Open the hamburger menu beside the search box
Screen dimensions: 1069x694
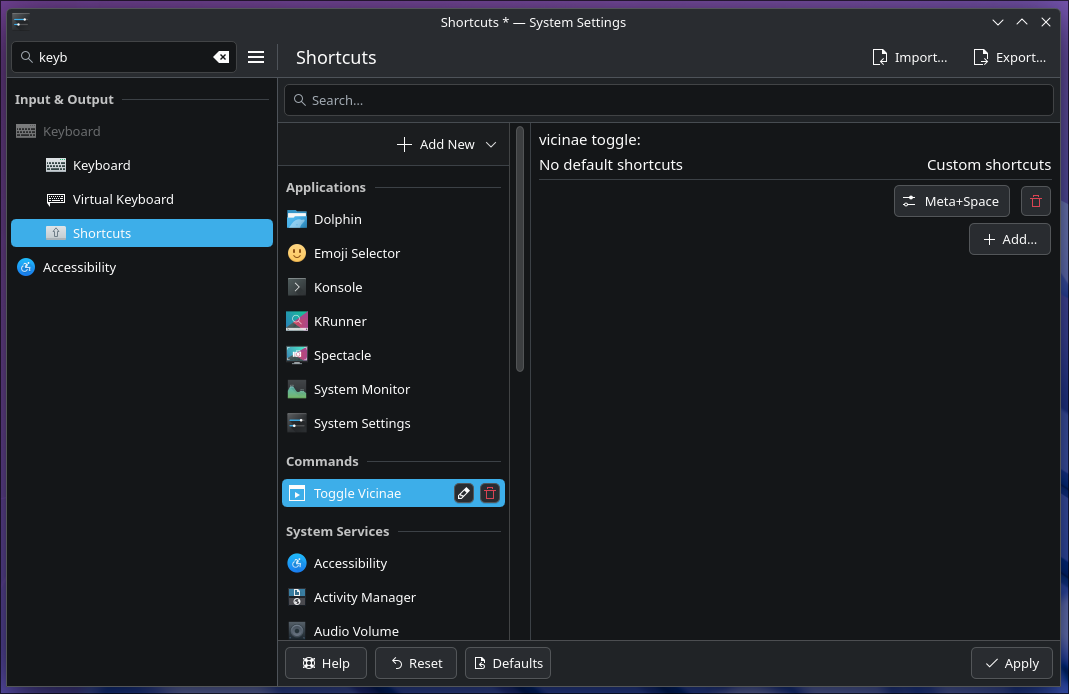256,57
